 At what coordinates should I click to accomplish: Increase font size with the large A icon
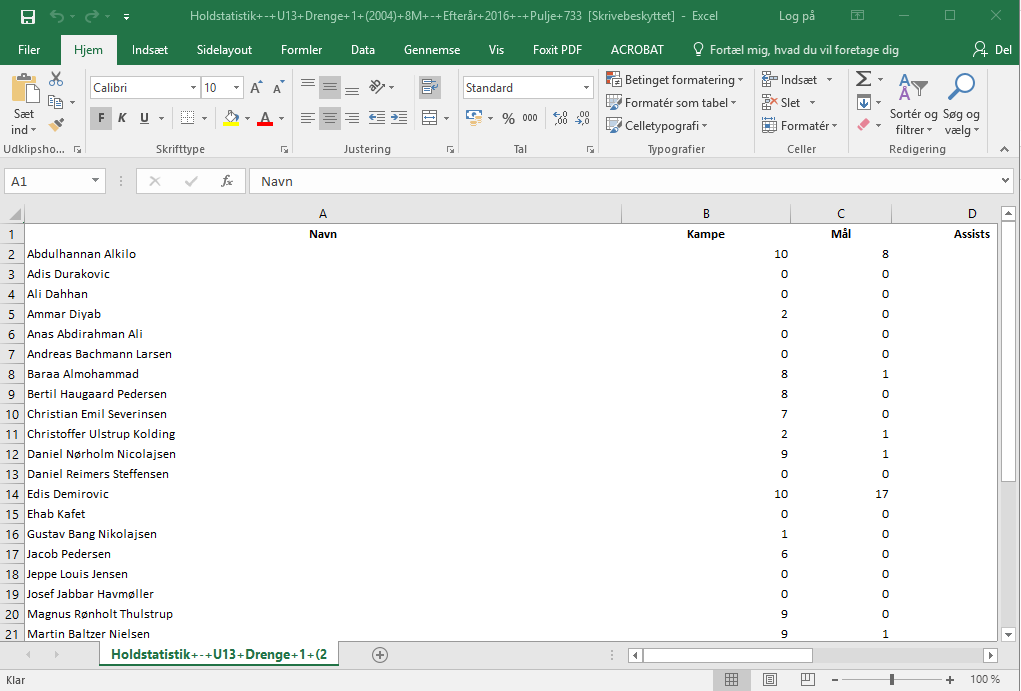[x=256, y=88]
